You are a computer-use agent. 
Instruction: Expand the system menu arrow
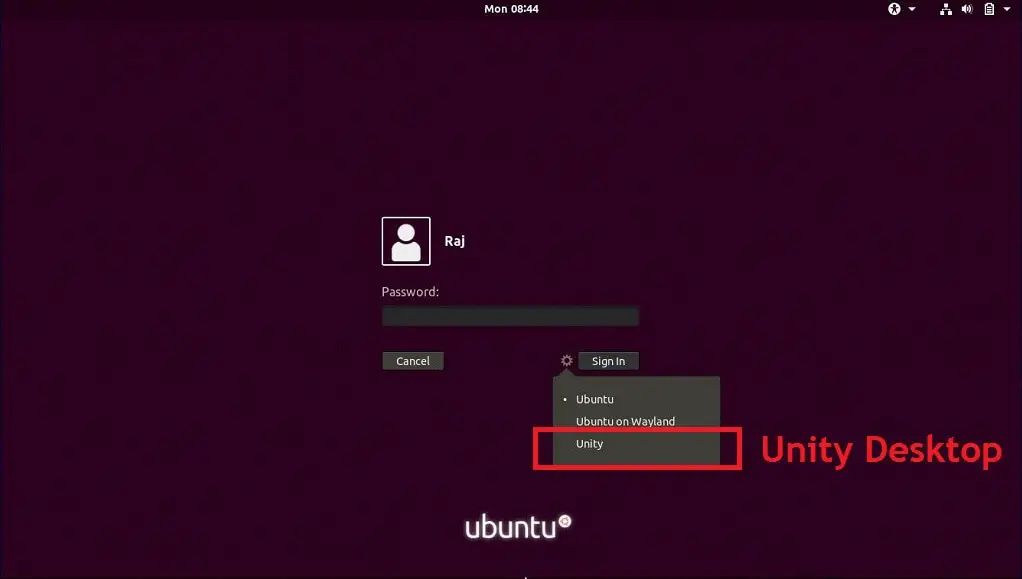[x=1007, y=9]
